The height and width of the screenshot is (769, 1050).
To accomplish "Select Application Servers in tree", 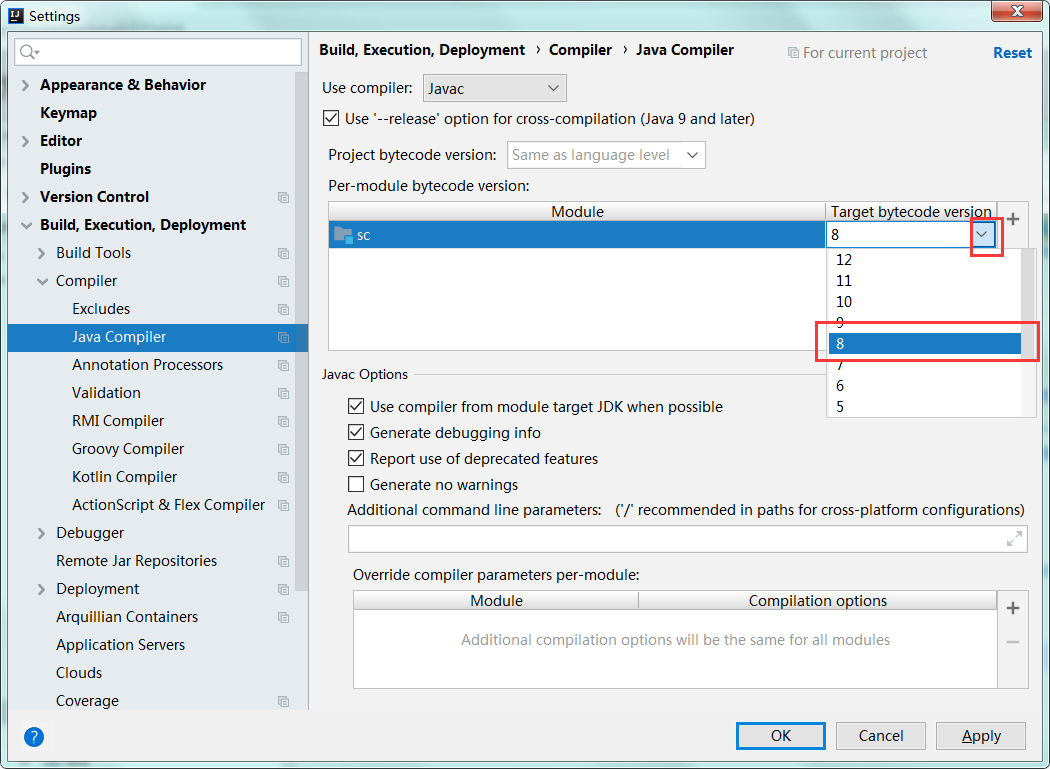I will tap(121, 645).
